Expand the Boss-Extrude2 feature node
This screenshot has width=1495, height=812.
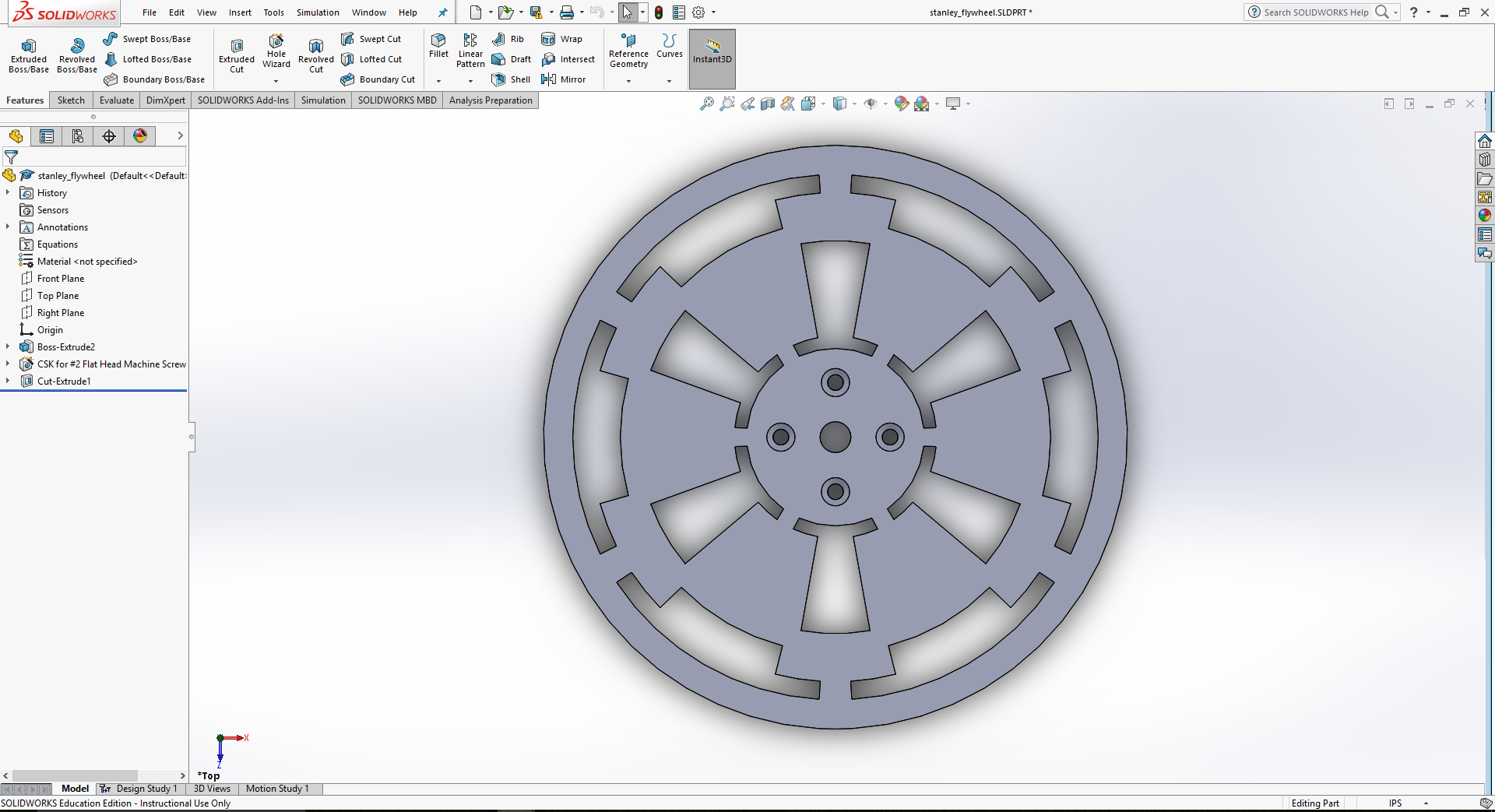8,346
